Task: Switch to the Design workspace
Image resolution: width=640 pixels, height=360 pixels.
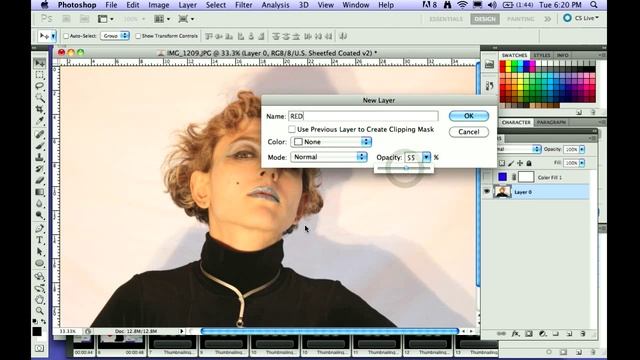Action: [x=485, y=19]
